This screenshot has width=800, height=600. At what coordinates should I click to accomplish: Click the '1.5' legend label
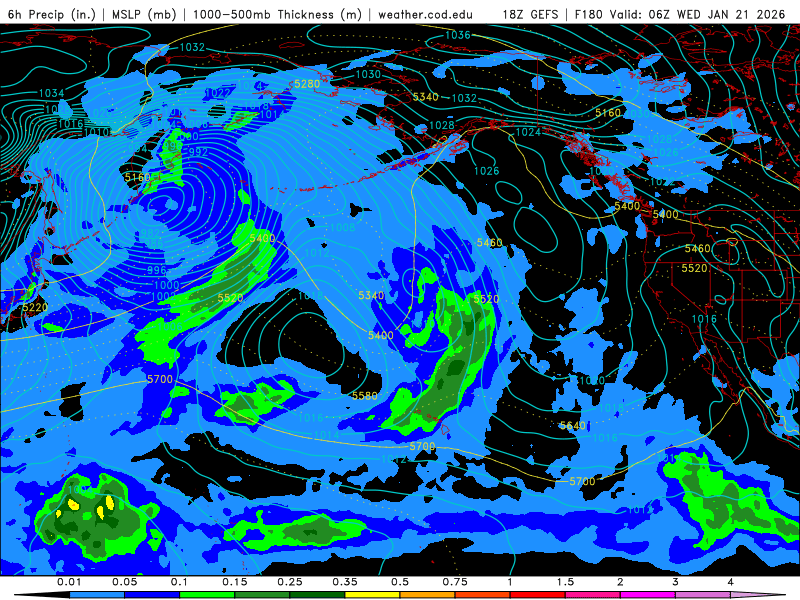pos(565,582)
